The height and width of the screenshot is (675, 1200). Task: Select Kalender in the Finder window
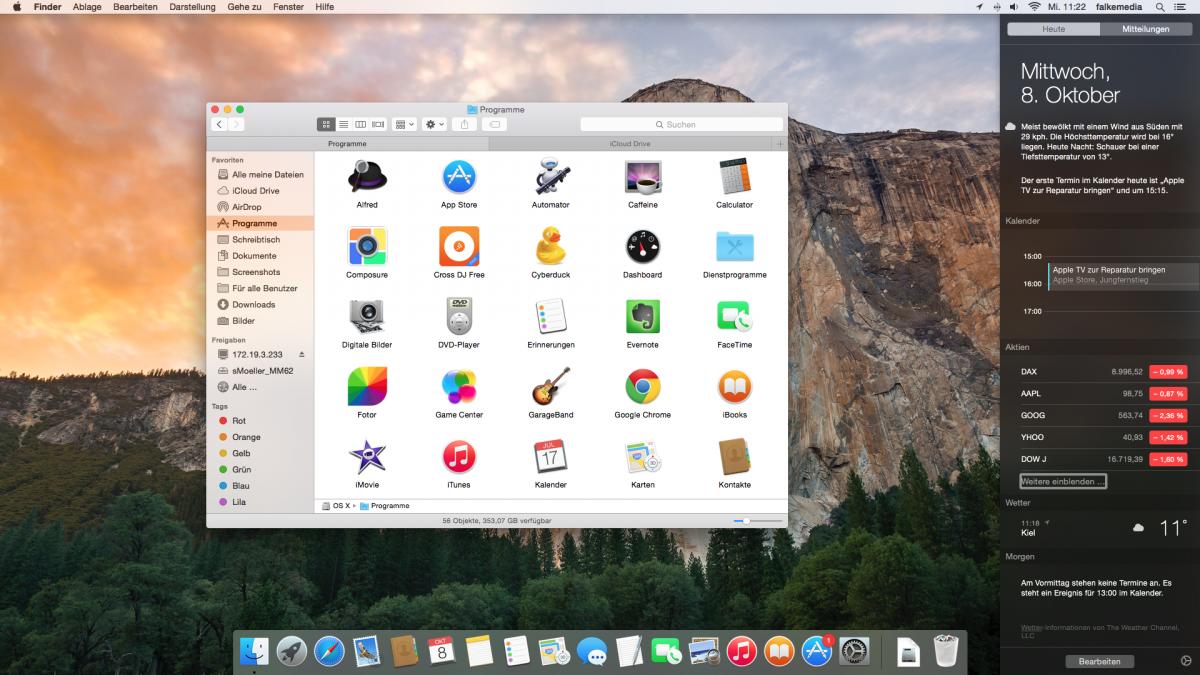[551, 457]
